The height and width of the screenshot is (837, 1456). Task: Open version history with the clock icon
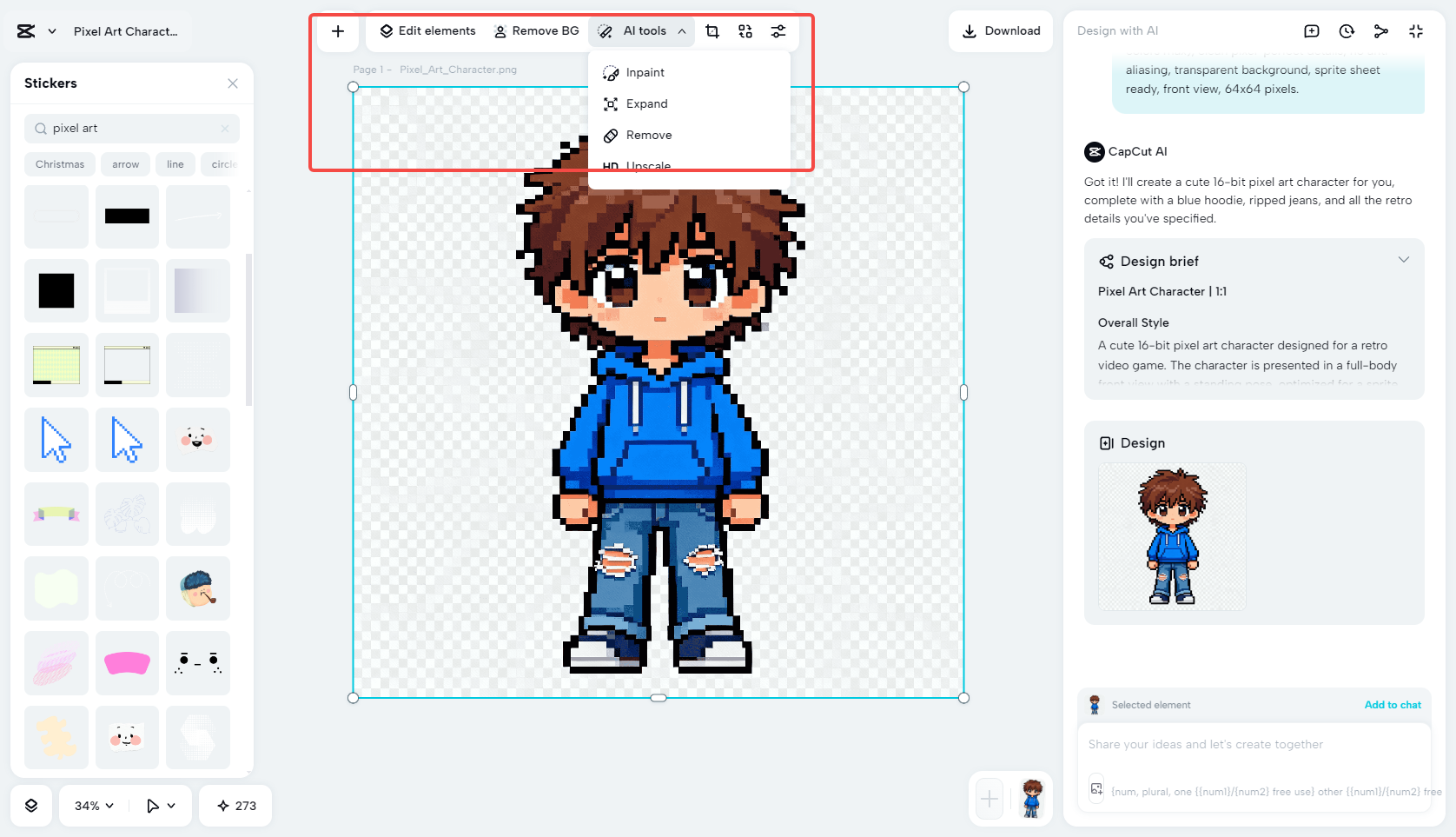click(1347, 31)
